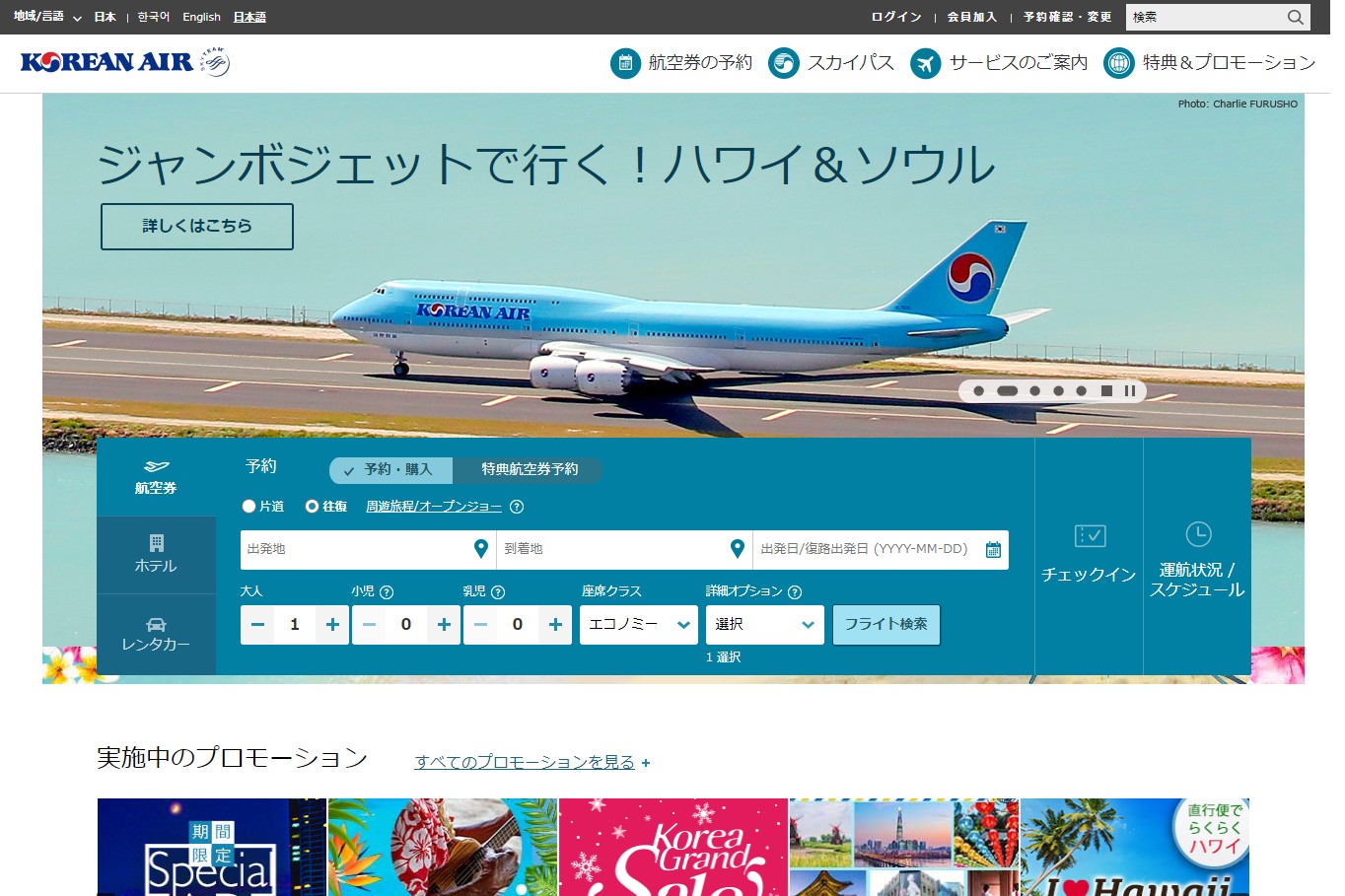The image size is (1345, 896).
Task: Click the 詳しくはこちら button
Action: tap(197, 227)
